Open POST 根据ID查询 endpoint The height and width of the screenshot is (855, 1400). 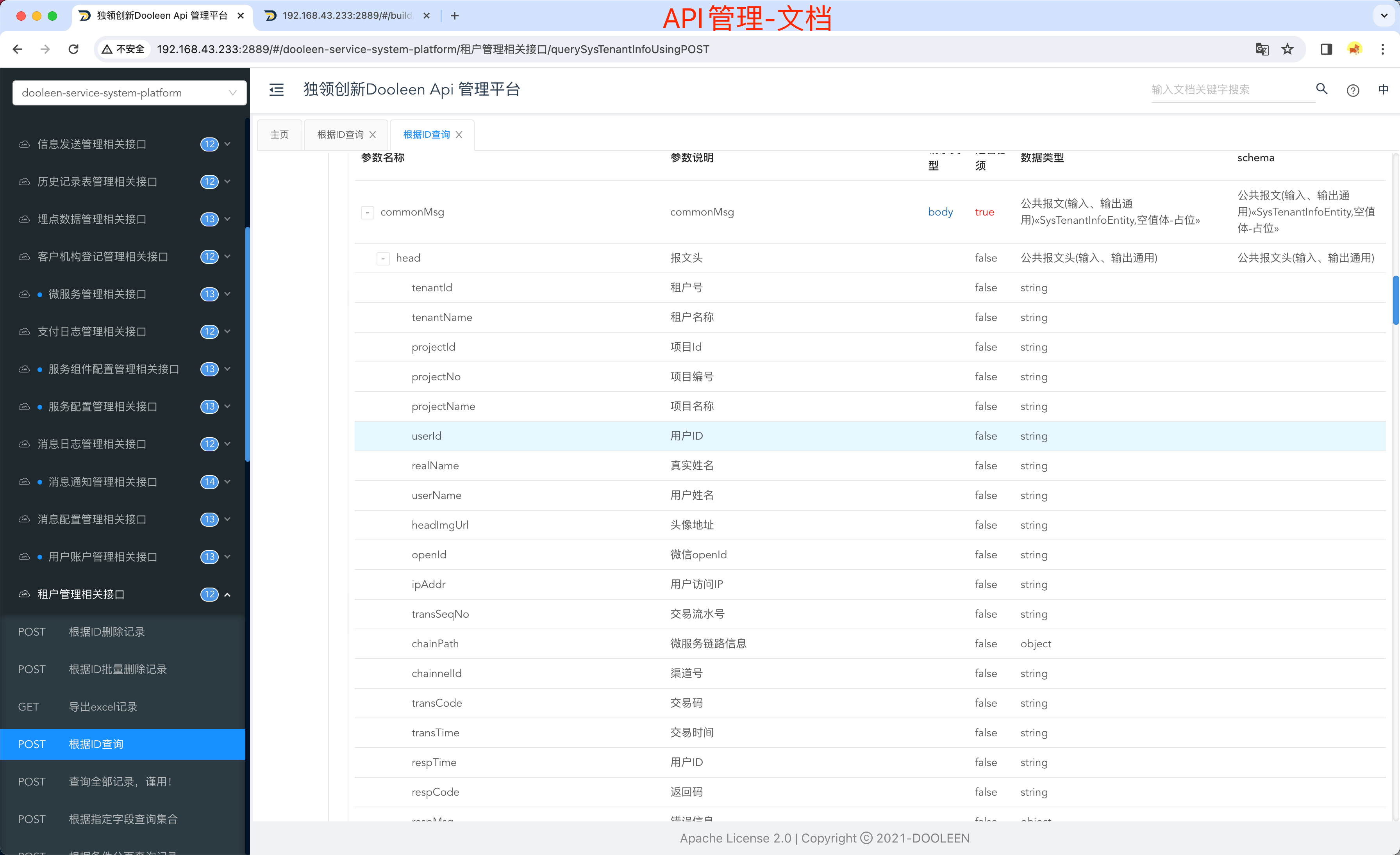(123, 744)
